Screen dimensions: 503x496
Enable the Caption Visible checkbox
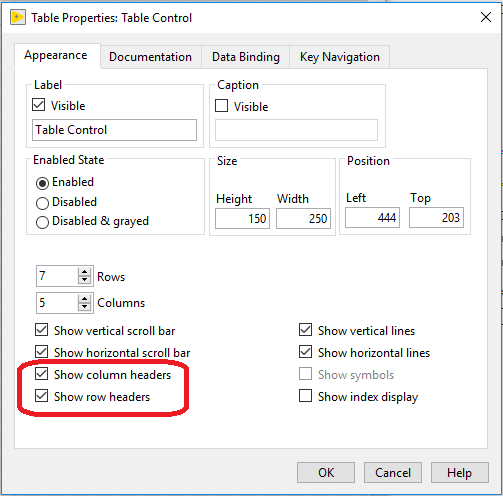222,106
